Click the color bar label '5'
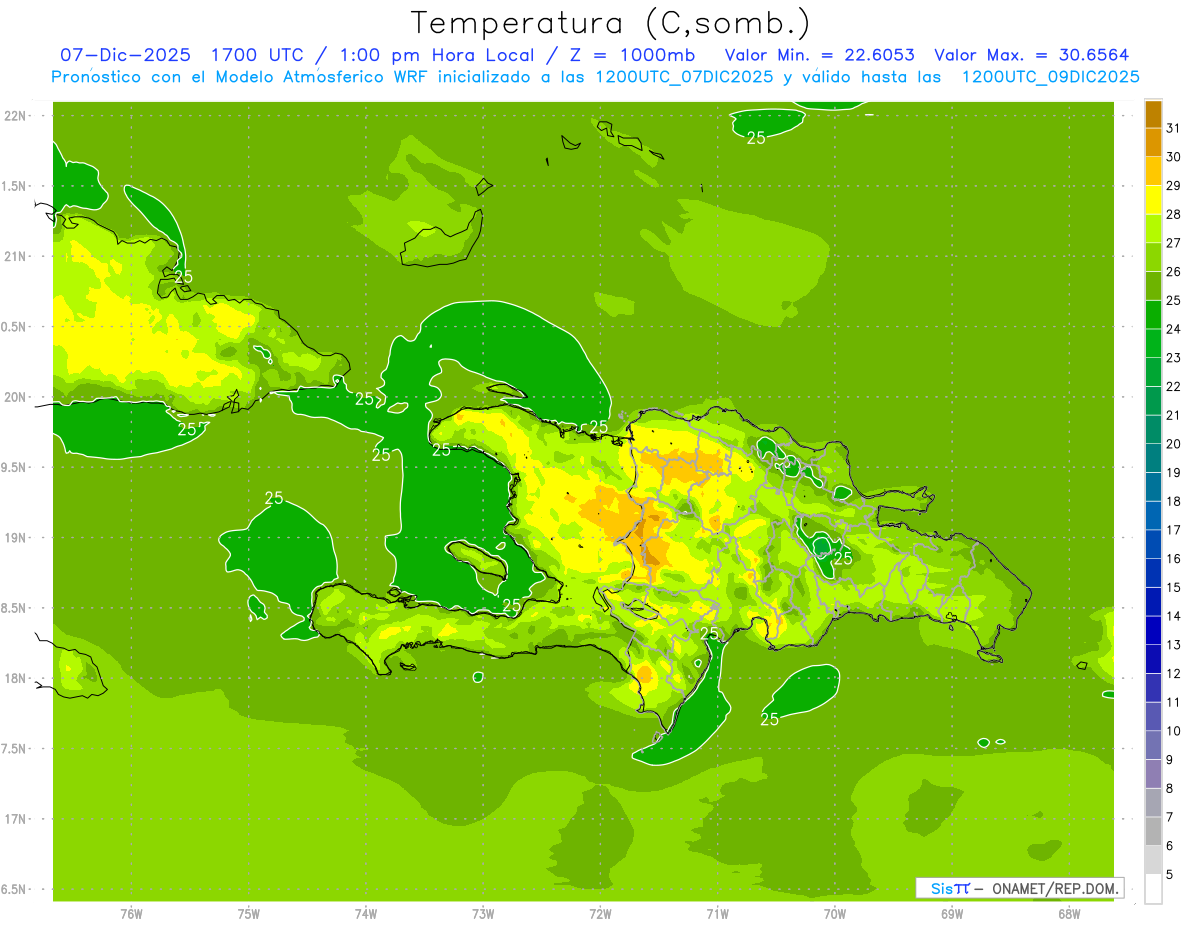The height and width of the screenshot is (927, 1200). point(1170,874)
